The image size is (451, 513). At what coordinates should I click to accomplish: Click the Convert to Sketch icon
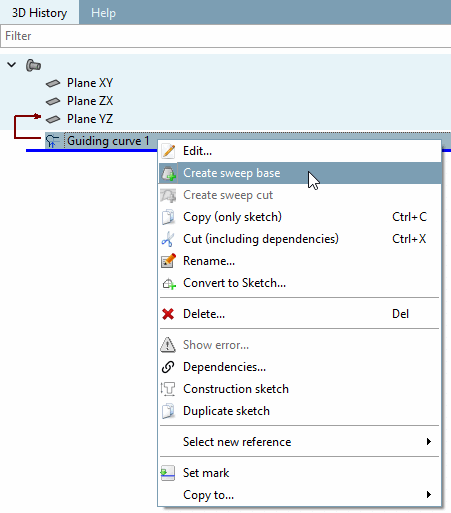click(169, 284)
